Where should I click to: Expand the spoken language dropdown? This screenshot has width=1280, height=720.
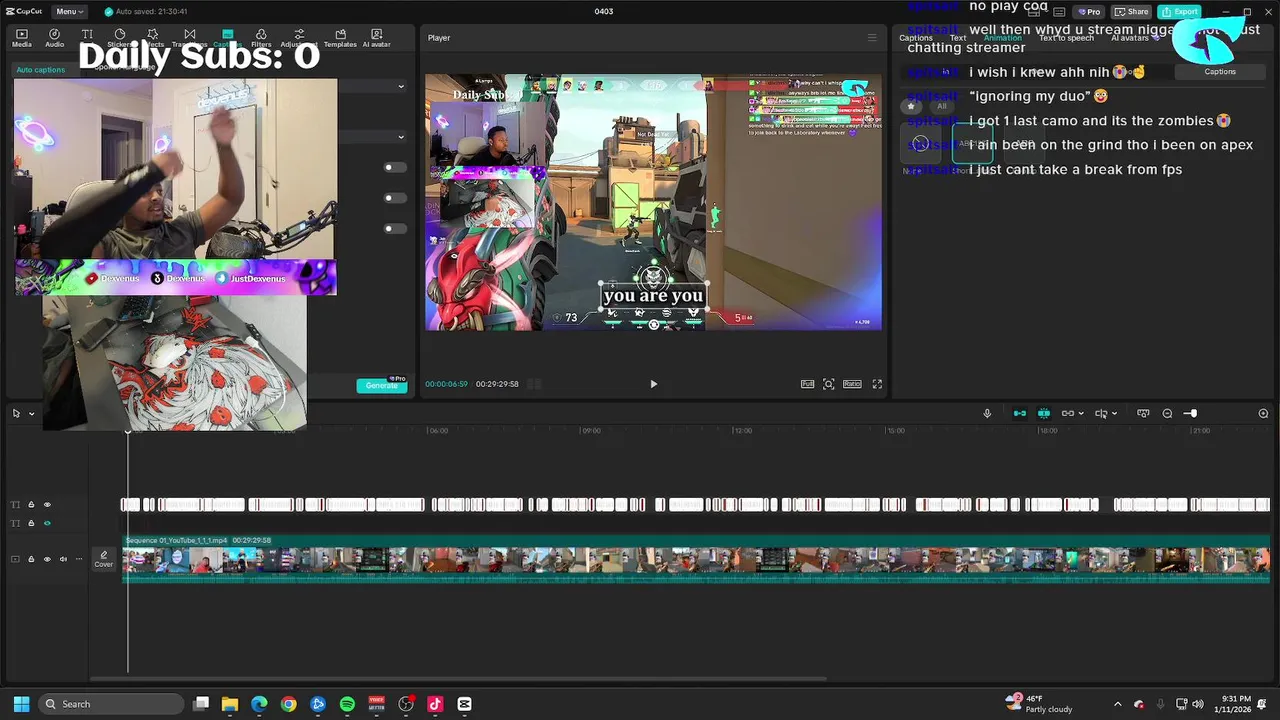(401, 86)
